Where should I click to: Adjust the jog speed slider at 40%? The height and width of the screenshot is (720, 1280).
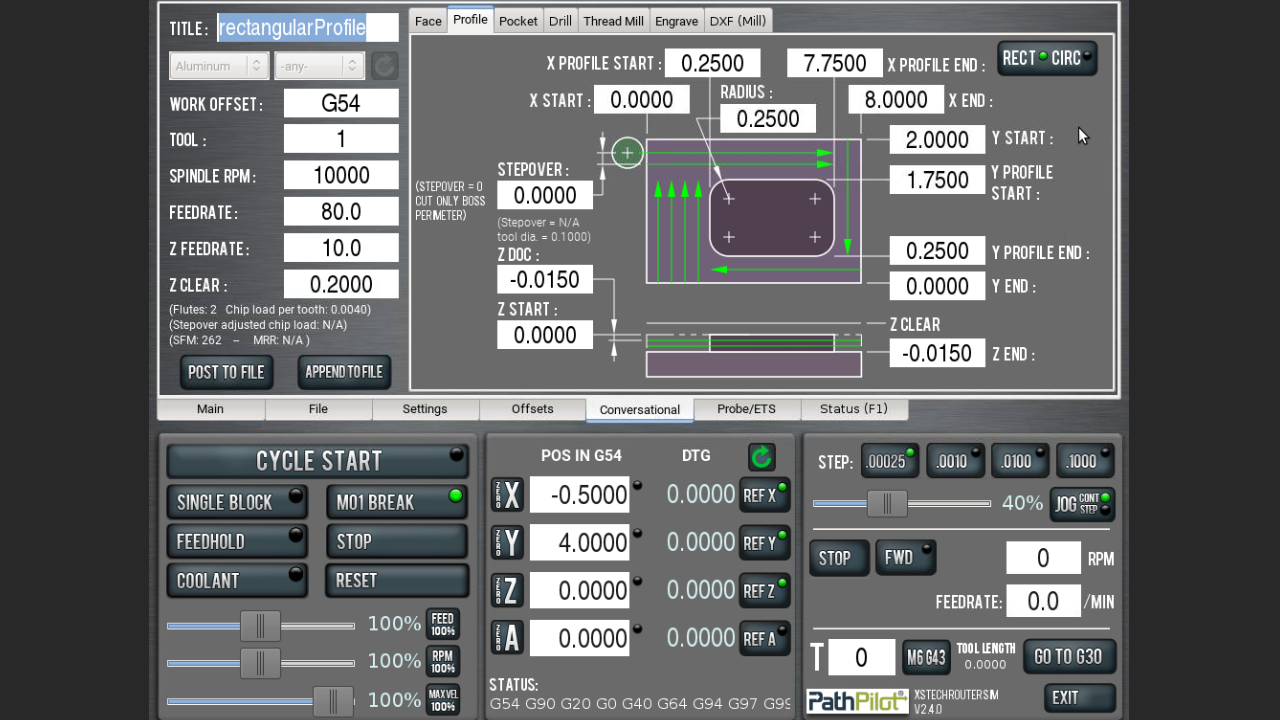[x=886, y=504]
